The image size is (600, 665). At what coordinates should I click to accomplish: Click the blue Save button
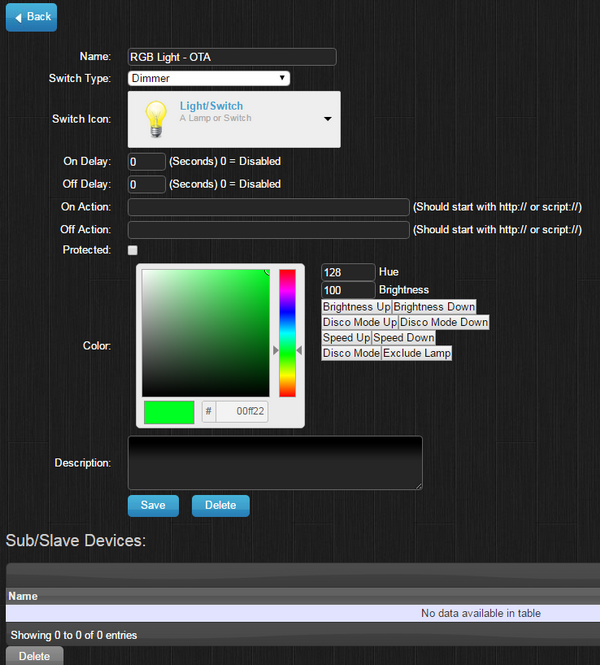153,505
